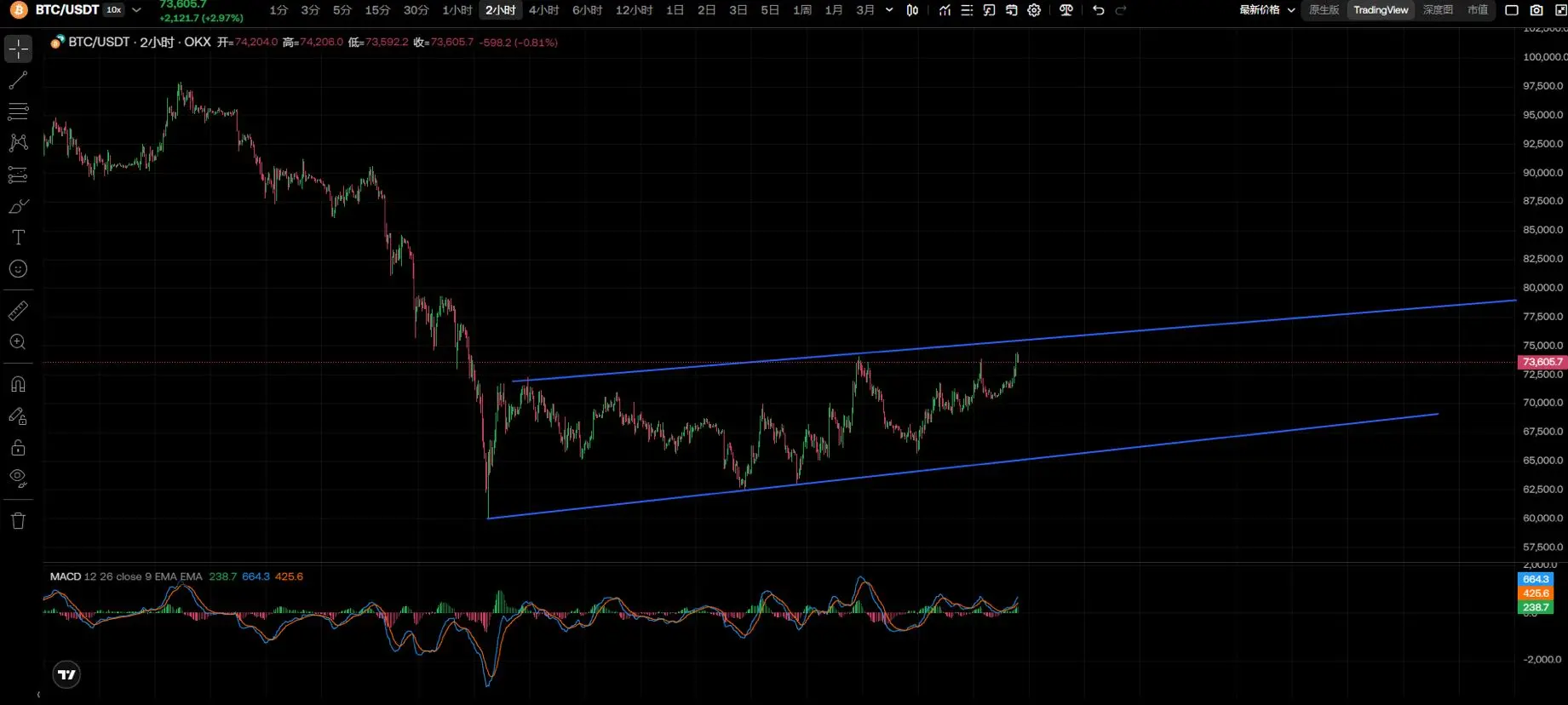The height and width of the screenshot is (705, 1568).
Task: Open the forecast and measurement tools
Action: (x=18, y=175)
